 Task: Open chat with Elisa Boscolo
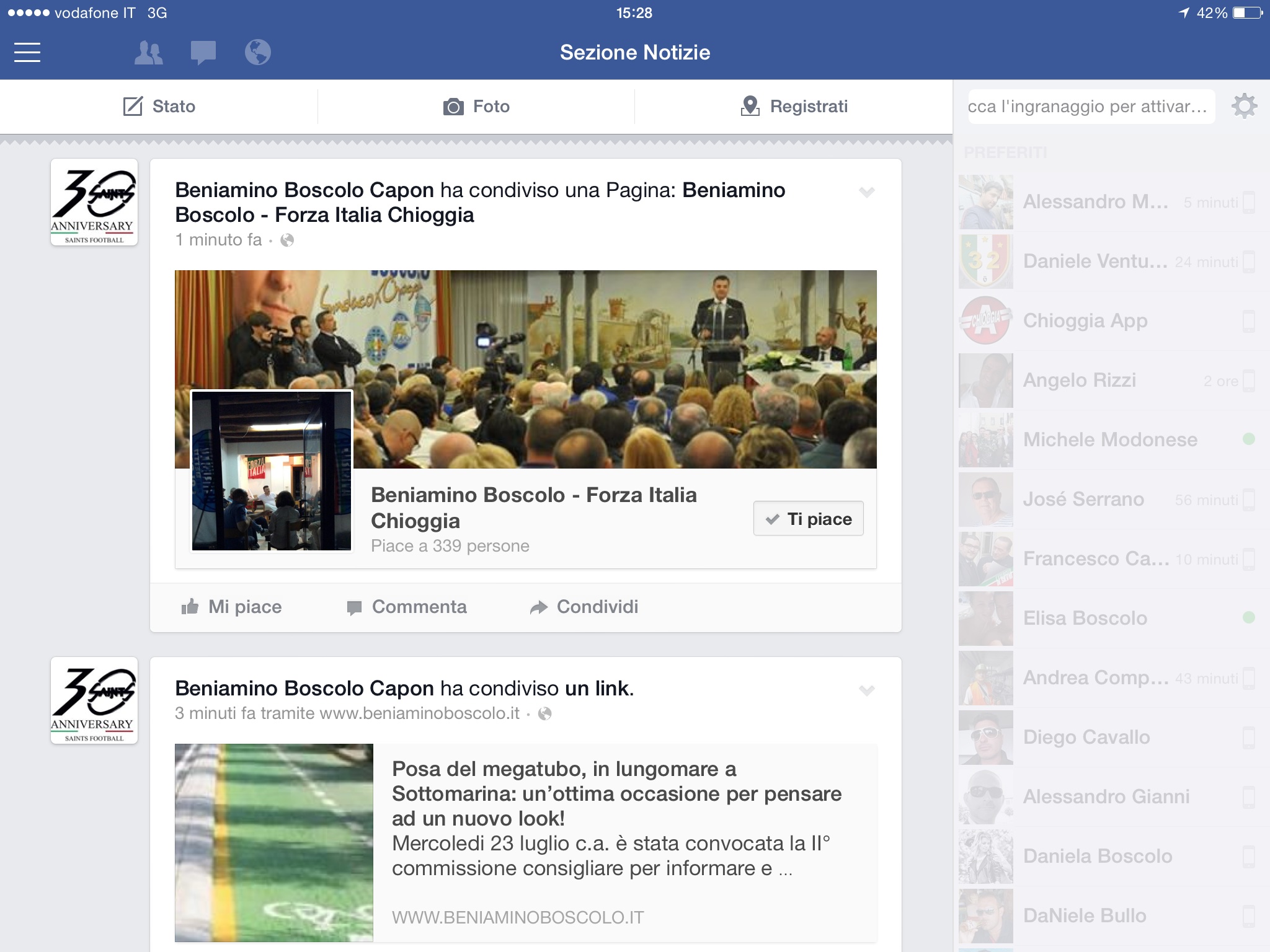point(1111,619)
